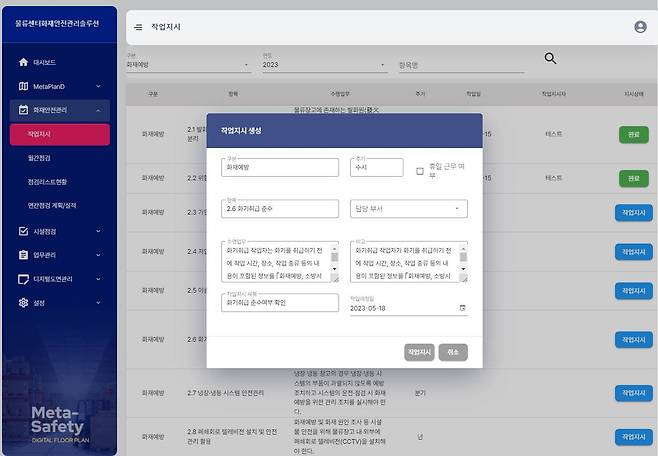Viewport: 658px width, 456px height.
Task: Click scroll-up arrow in 수행업무 text area
Action: click(334, 247)
